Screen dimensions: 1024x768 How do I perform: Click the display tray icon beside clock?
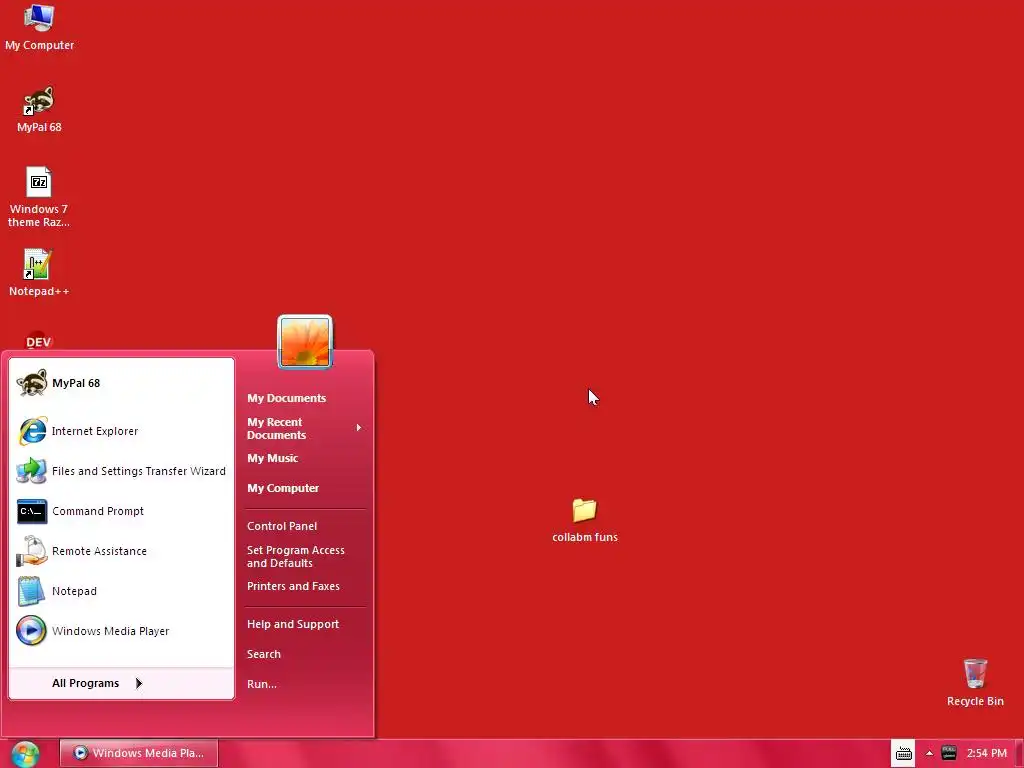coord(949,753)
